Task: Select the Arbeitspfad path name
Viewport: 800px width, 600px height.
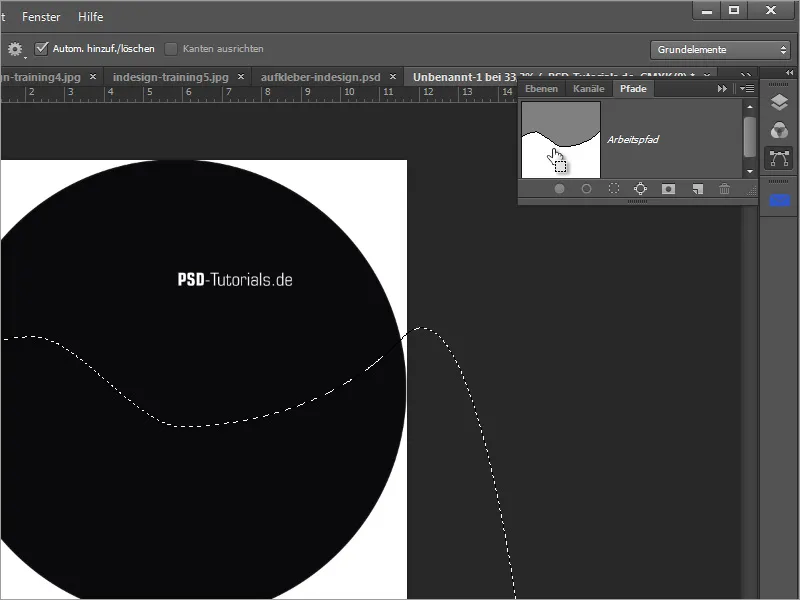Action: pyautogui.click(x=633, y=139)
